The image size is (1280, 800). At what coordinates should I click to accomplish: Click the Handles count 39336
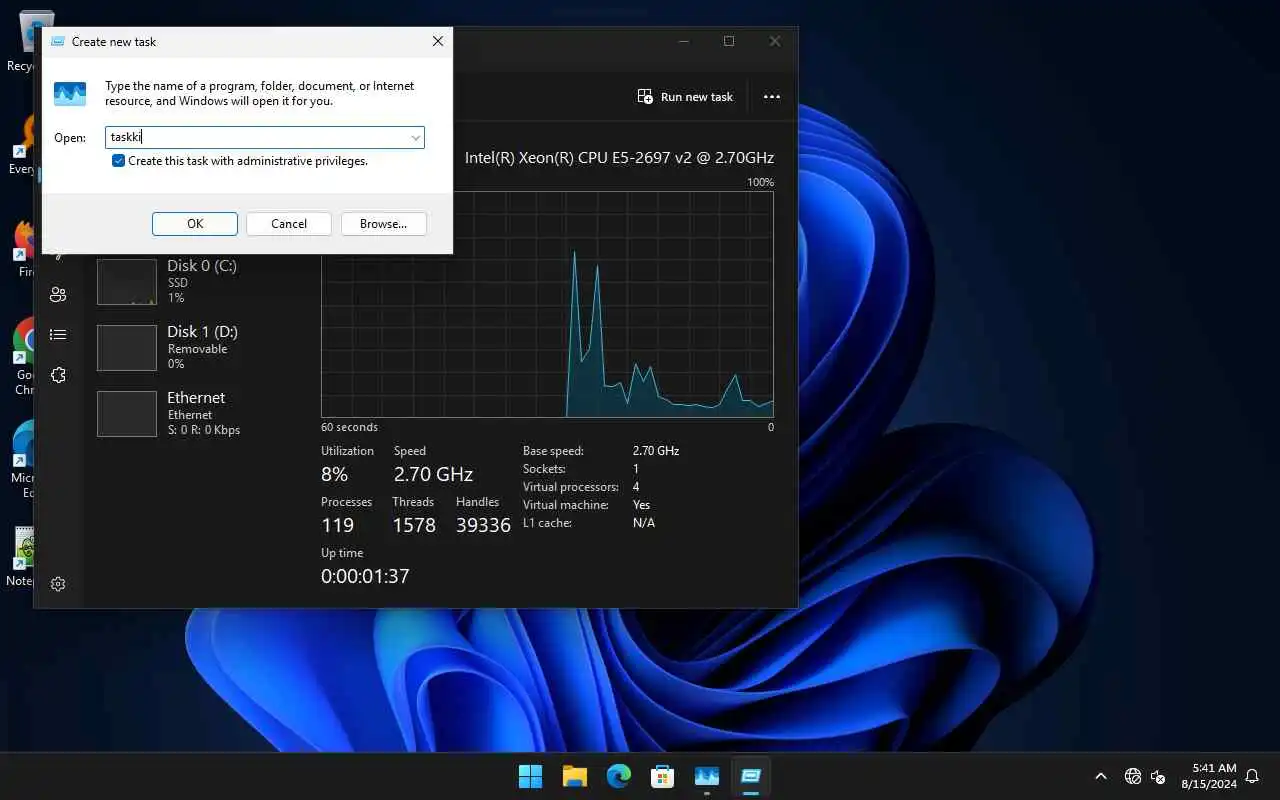(483, 525)
